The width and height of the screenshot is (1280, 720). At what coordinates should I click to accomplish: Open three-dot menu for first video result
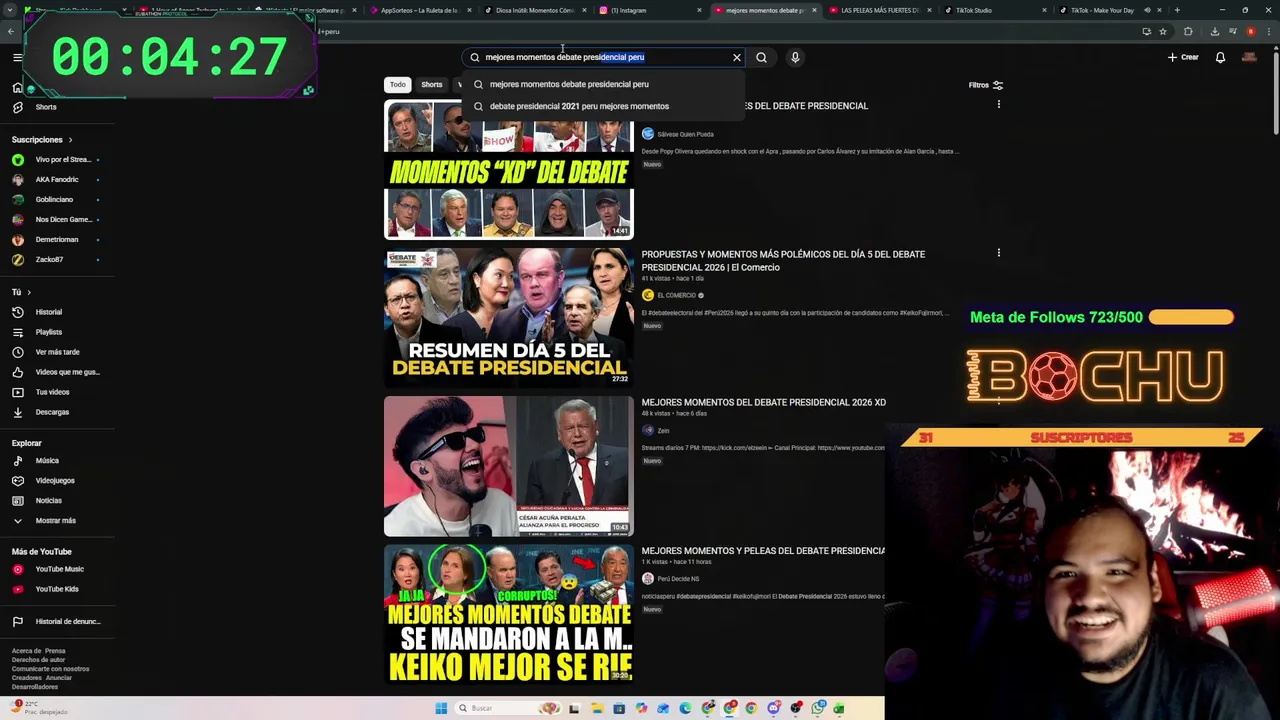click(998, 104)
